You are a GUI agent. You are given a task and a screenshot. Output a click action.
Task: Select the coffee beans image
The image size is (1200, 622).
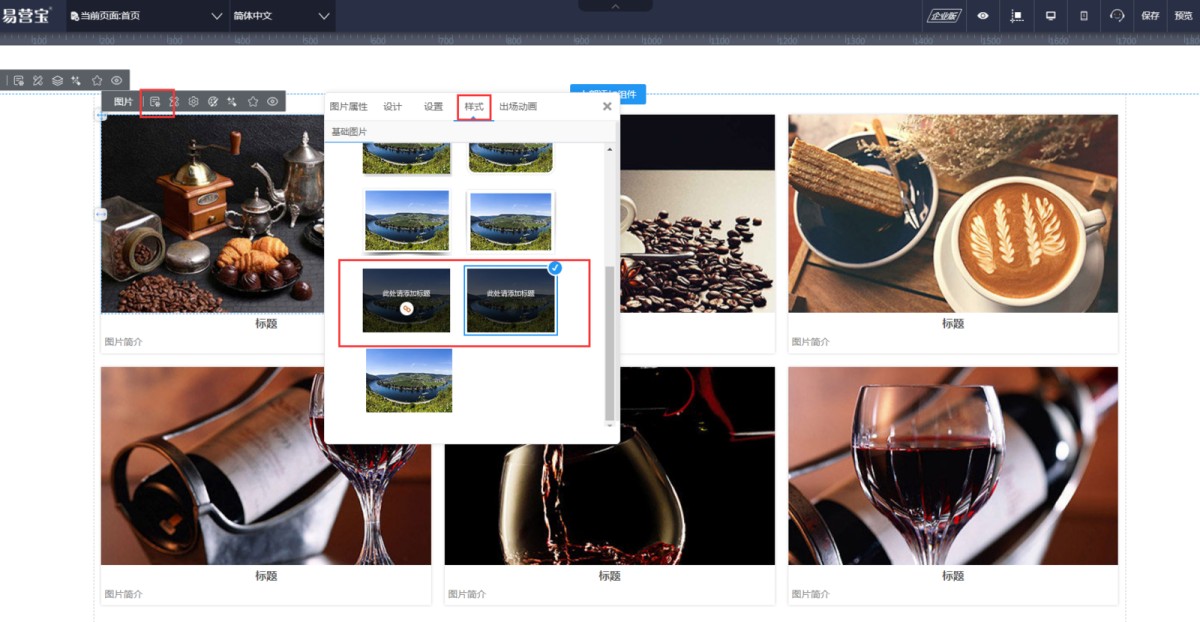[697, 213]
